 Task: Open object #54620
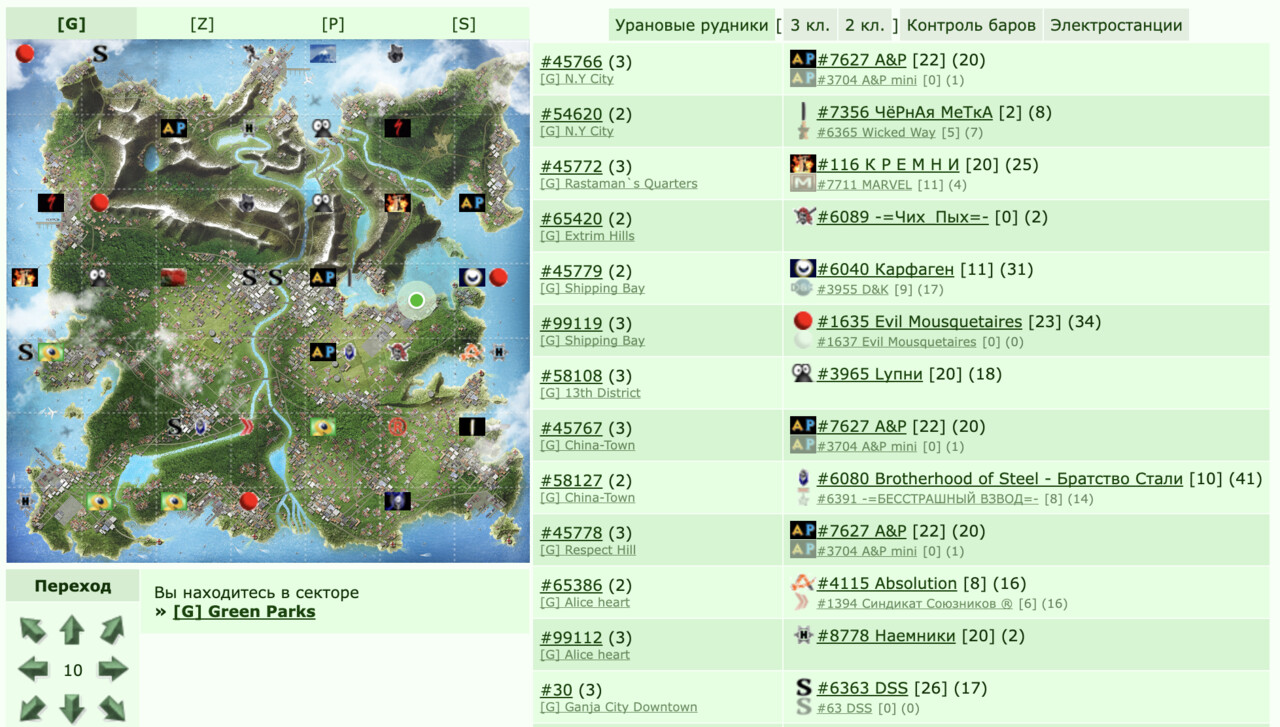571,114
